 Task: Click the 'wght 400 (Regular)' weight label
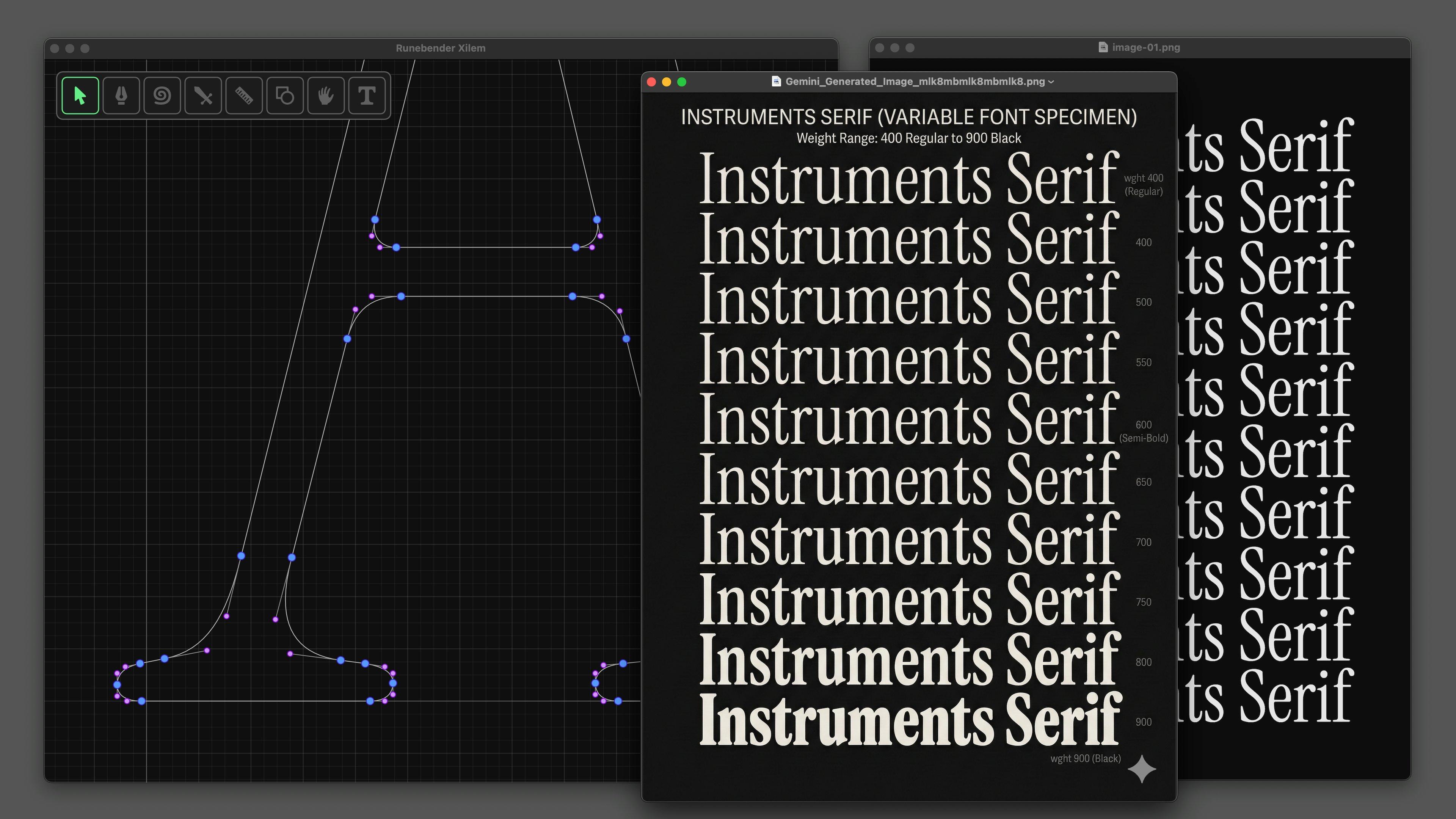click(1144, 185)
